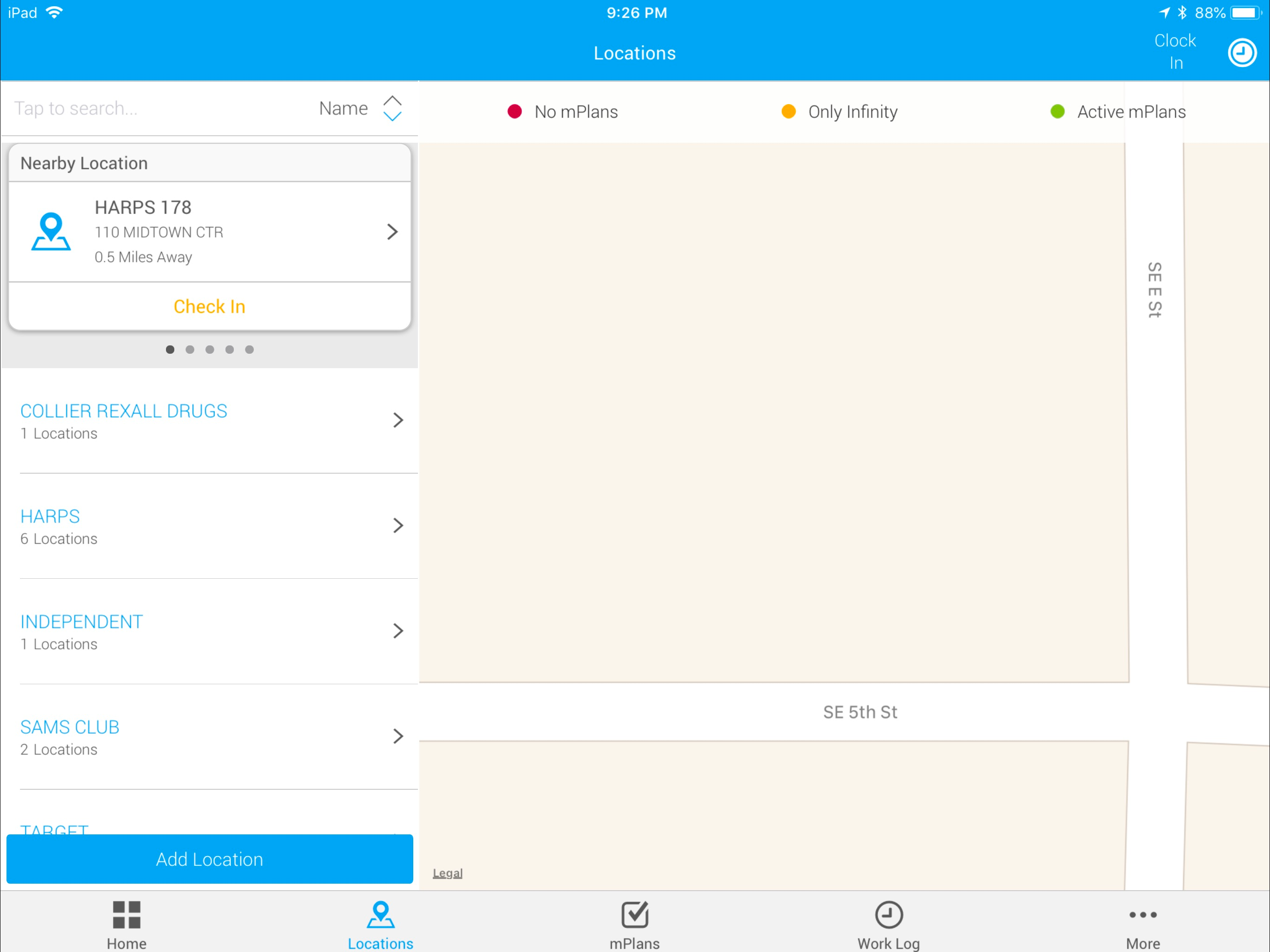1270x952 pixels.
Task: Tap the Wi-Fi status icon
Action: [x=54, y=13]
